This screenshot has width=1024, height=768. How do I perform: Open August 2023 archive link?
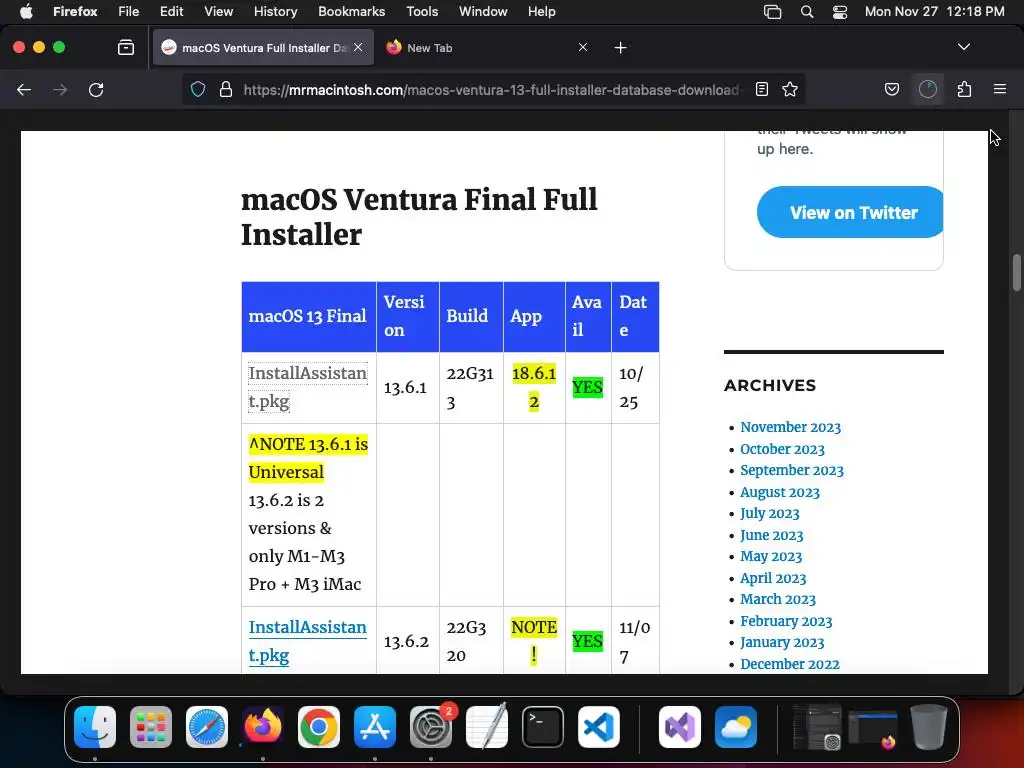point(780,492)
